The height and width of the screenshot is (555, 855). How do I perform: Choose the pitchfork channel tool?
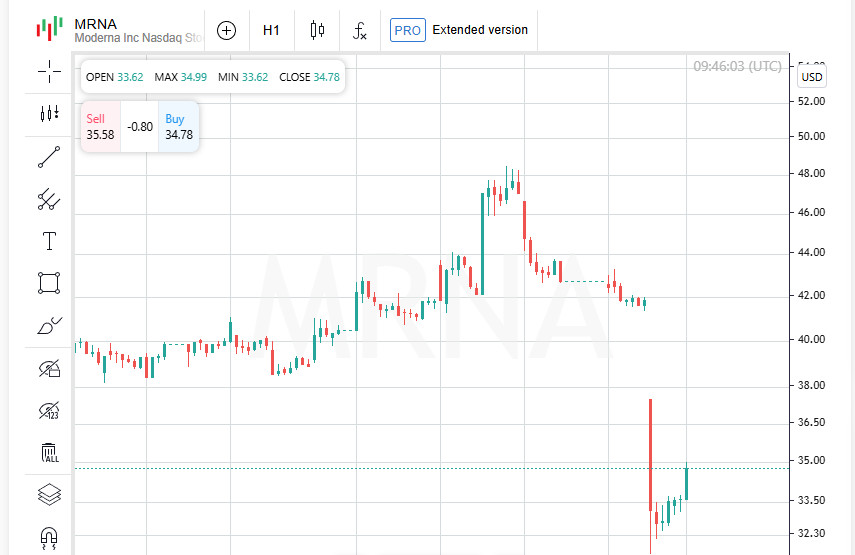tap(49, 200)
